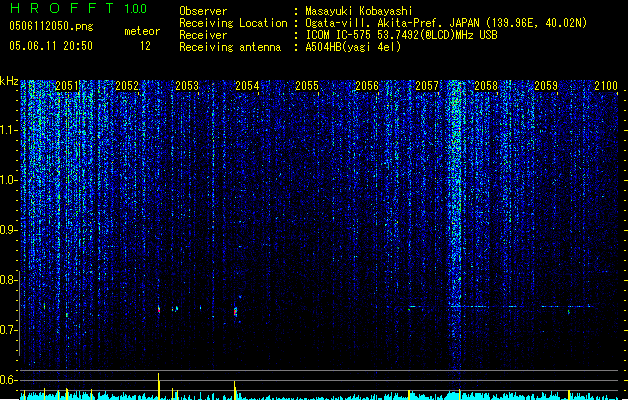Viewport: 629px width, 400px height.
Task: Click the 2051 time marker
Action: click(x=67, y=86)
